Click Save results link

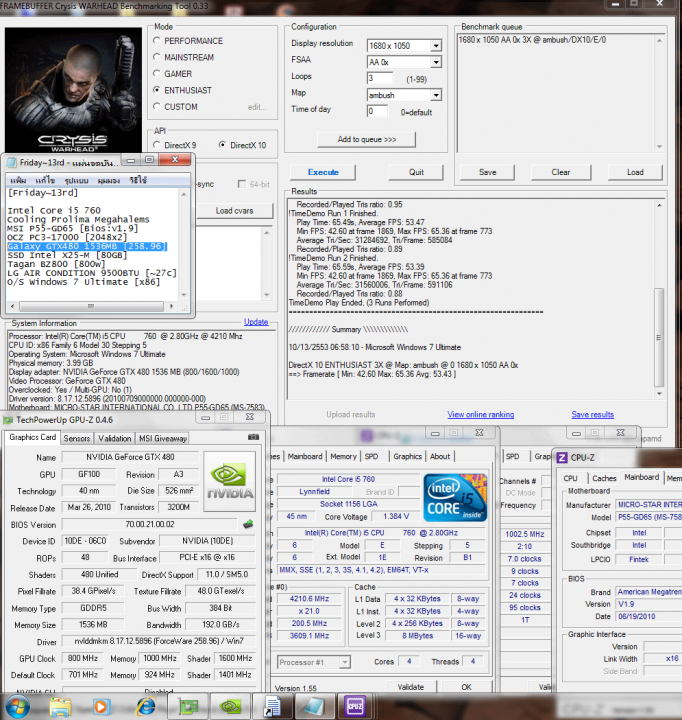(x=592, y=415)
